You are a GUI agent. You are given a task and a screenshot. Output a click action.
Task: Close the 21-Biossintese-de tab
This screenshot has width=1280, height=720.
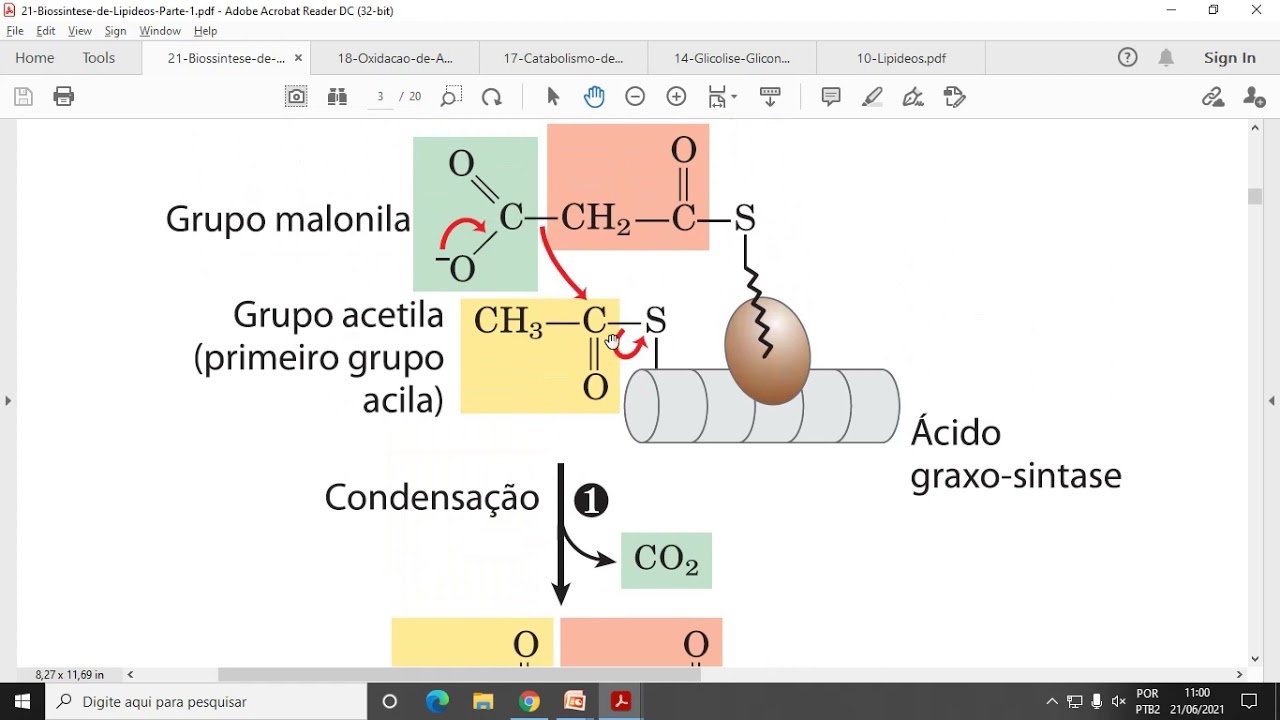point(298,58)
